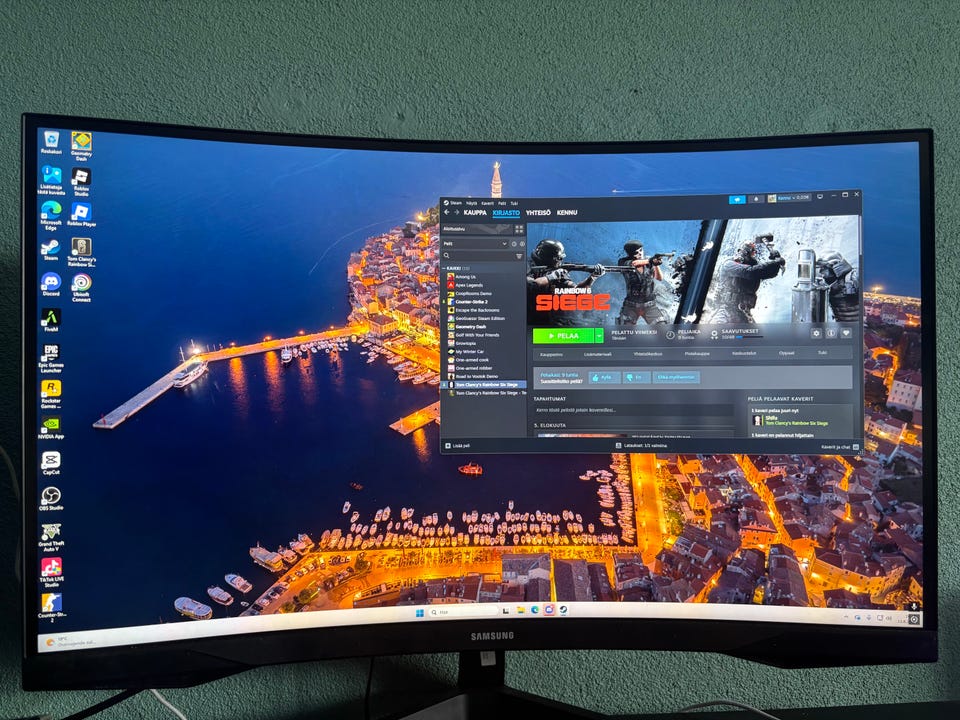The image size is (960, 720).
Task: Open File Explorer from the taskbar
Action: click(520, 610)
